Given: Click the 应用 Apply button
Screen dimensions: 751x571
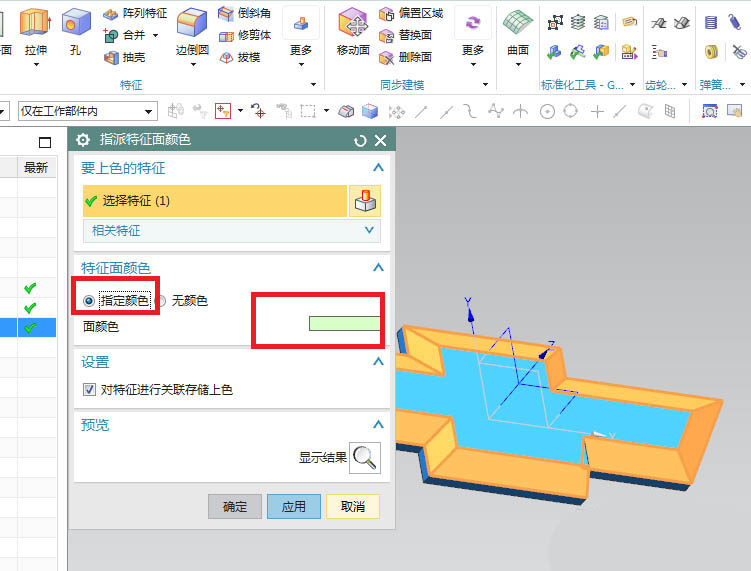Looking at the screenshot, I should point(294,507).
